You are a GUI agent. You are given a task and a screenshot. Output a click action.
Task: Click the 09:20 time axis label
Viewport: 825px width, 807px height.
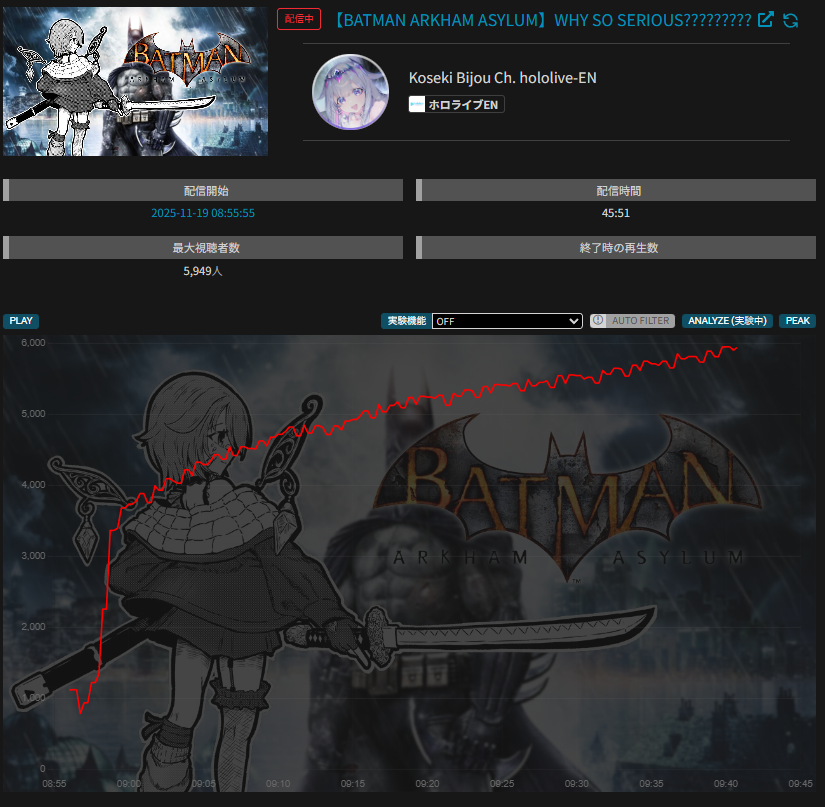pos(427,783)
